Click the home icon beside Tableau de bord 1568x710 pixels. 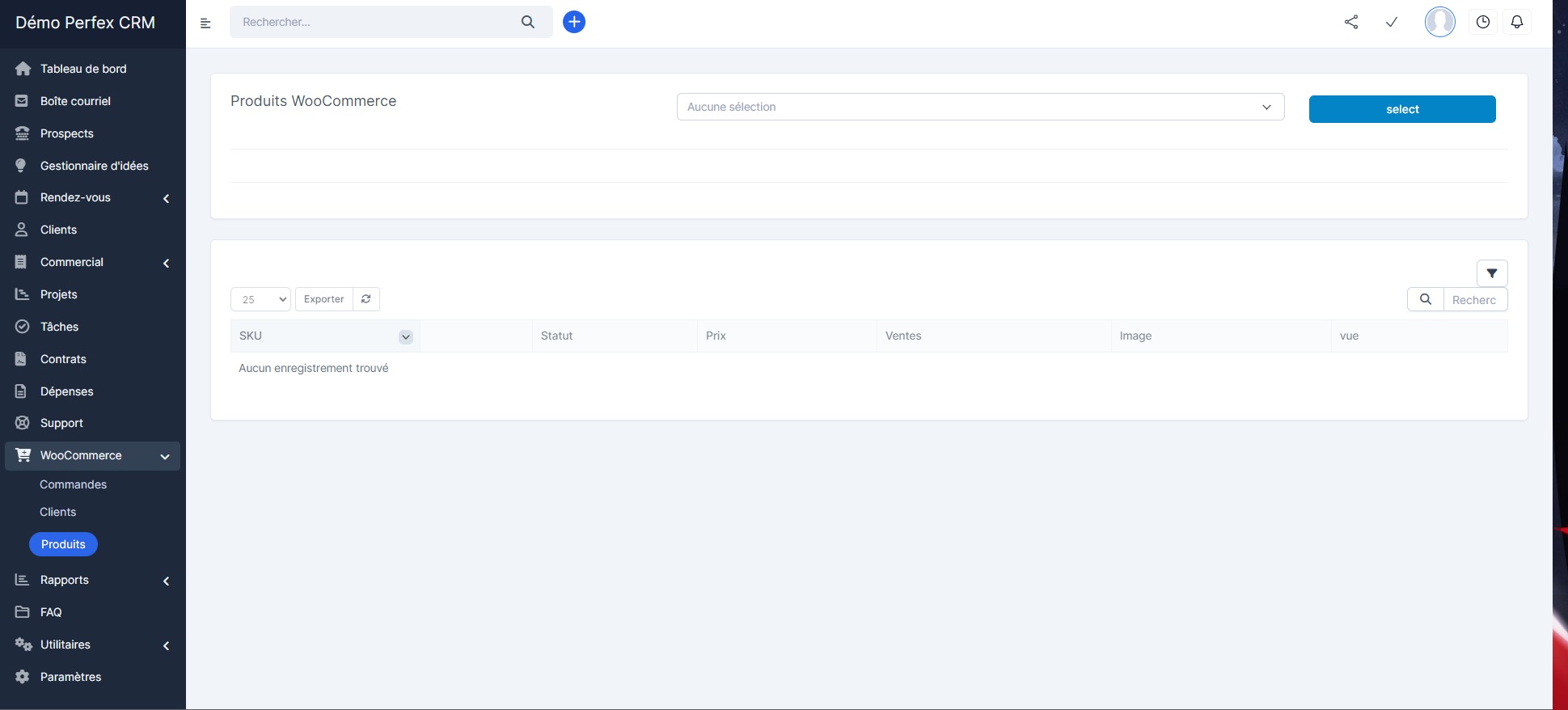coord(23,69)
